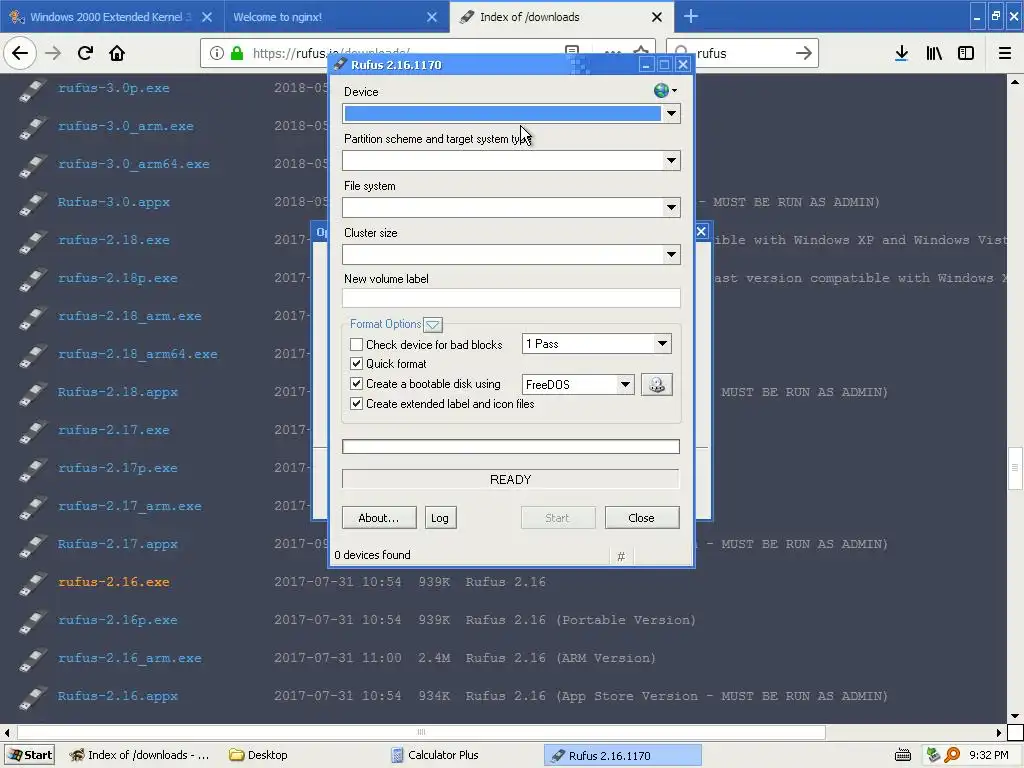Reload the current browser page
The height and width of the screenshot is (768, 1024).
point(85,54)
